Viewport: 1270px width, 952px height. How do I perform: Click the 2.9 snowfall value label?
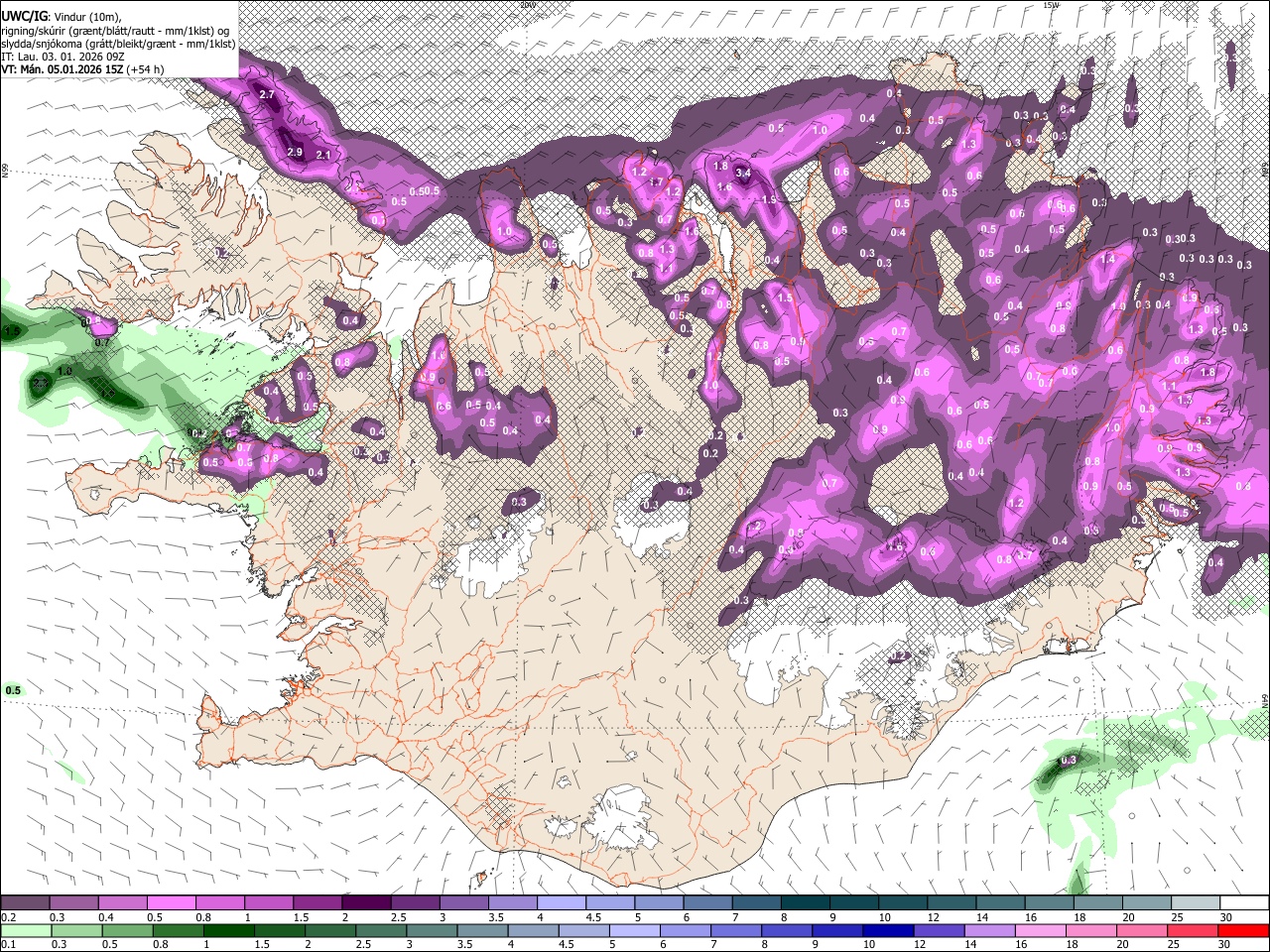coord(294,153)
